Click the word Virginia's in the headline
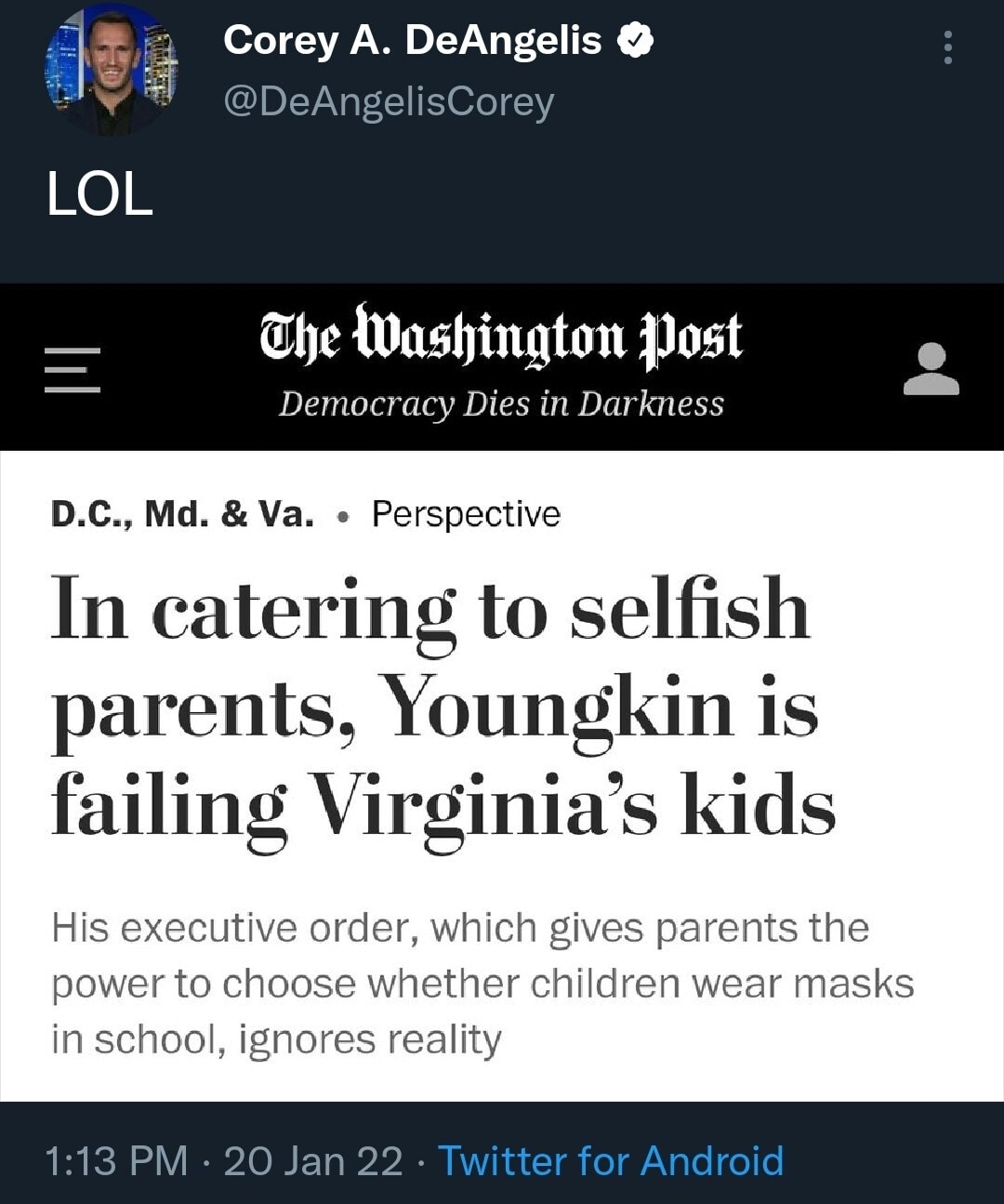Viewport: 1004px width, 1204px height. coord(482,805)
